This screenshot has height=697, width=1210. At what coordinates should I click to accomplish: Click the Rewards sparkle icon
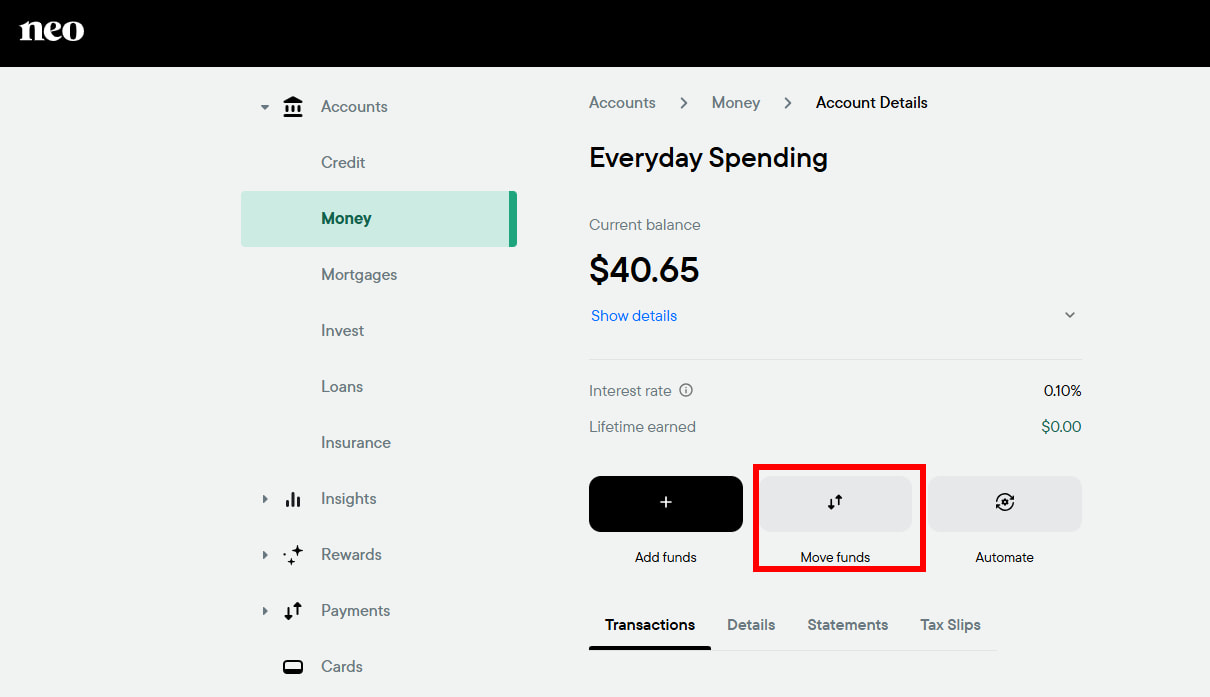(293, 554)
